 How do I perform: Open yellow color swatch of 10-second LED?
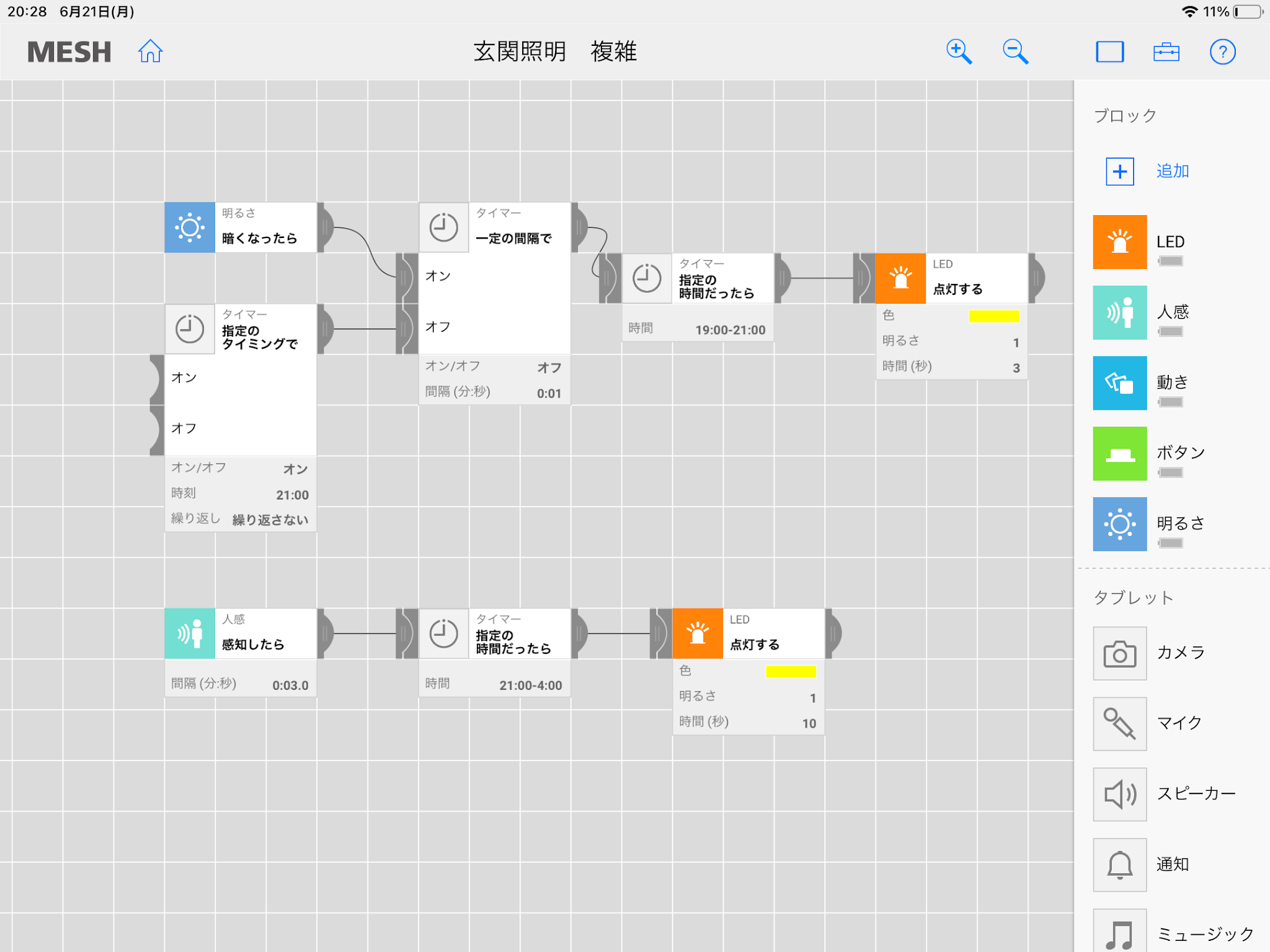tap(791, 671)
